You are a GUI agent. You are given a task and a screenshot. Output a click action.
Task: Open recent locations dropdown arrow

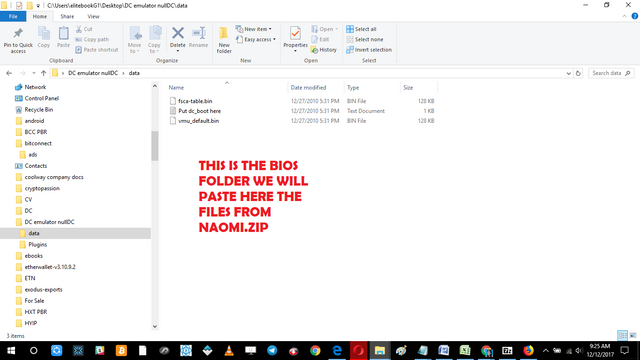(x=33, y=73)
